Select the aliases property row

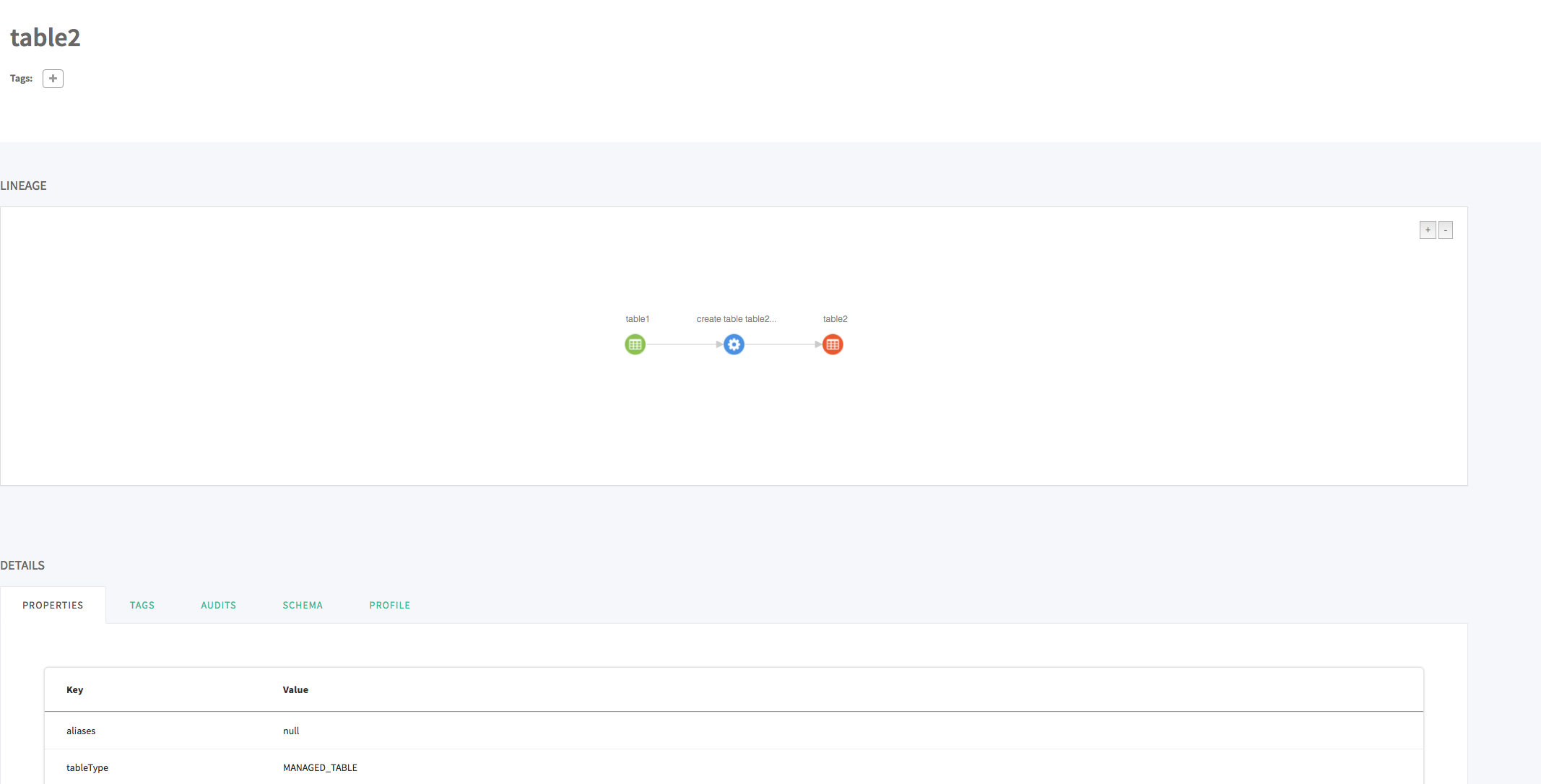[x=81, y=731]
